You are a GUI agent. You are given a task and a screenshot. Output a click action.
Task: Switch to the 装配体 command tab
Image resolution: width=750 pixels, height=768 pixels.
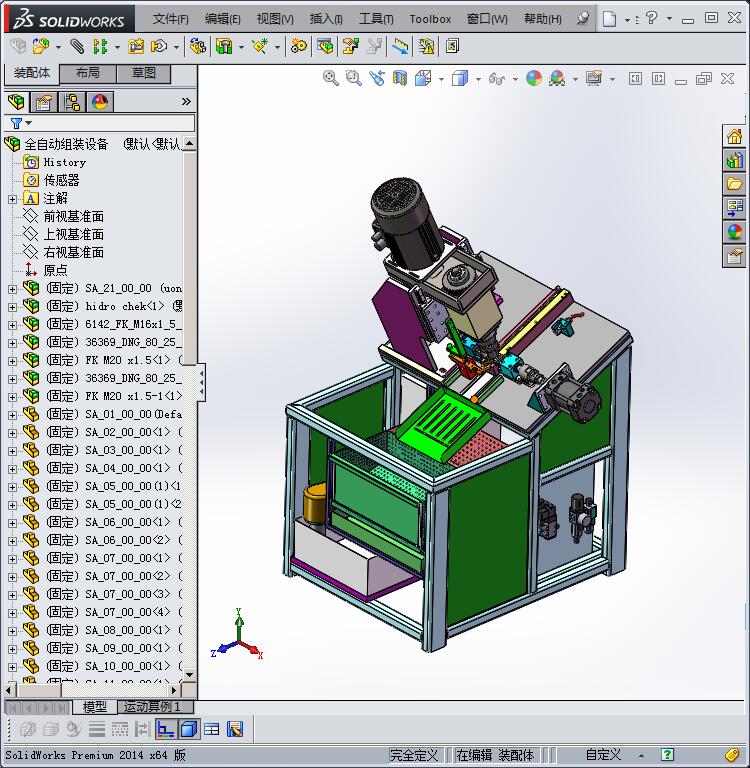pos(32,73)
